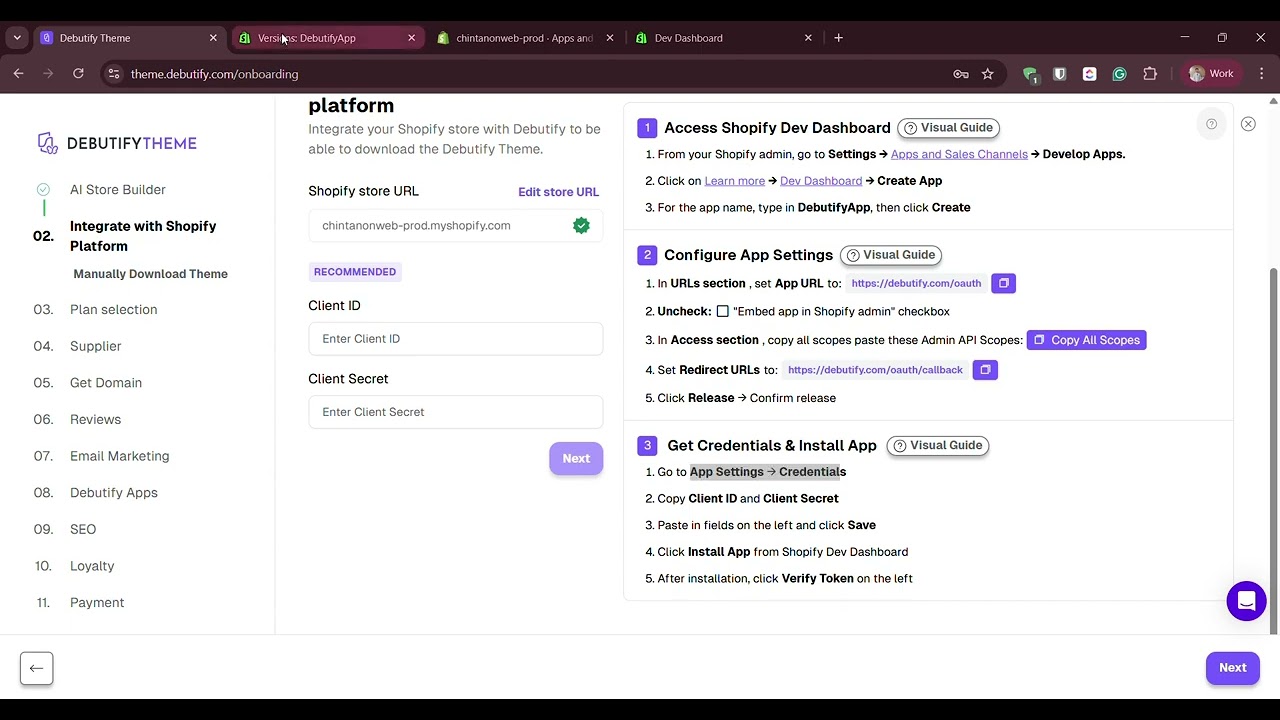Click the page vertical scrollbar
This screenshot has height=720, width=1280.
[x=1273, y=450]
